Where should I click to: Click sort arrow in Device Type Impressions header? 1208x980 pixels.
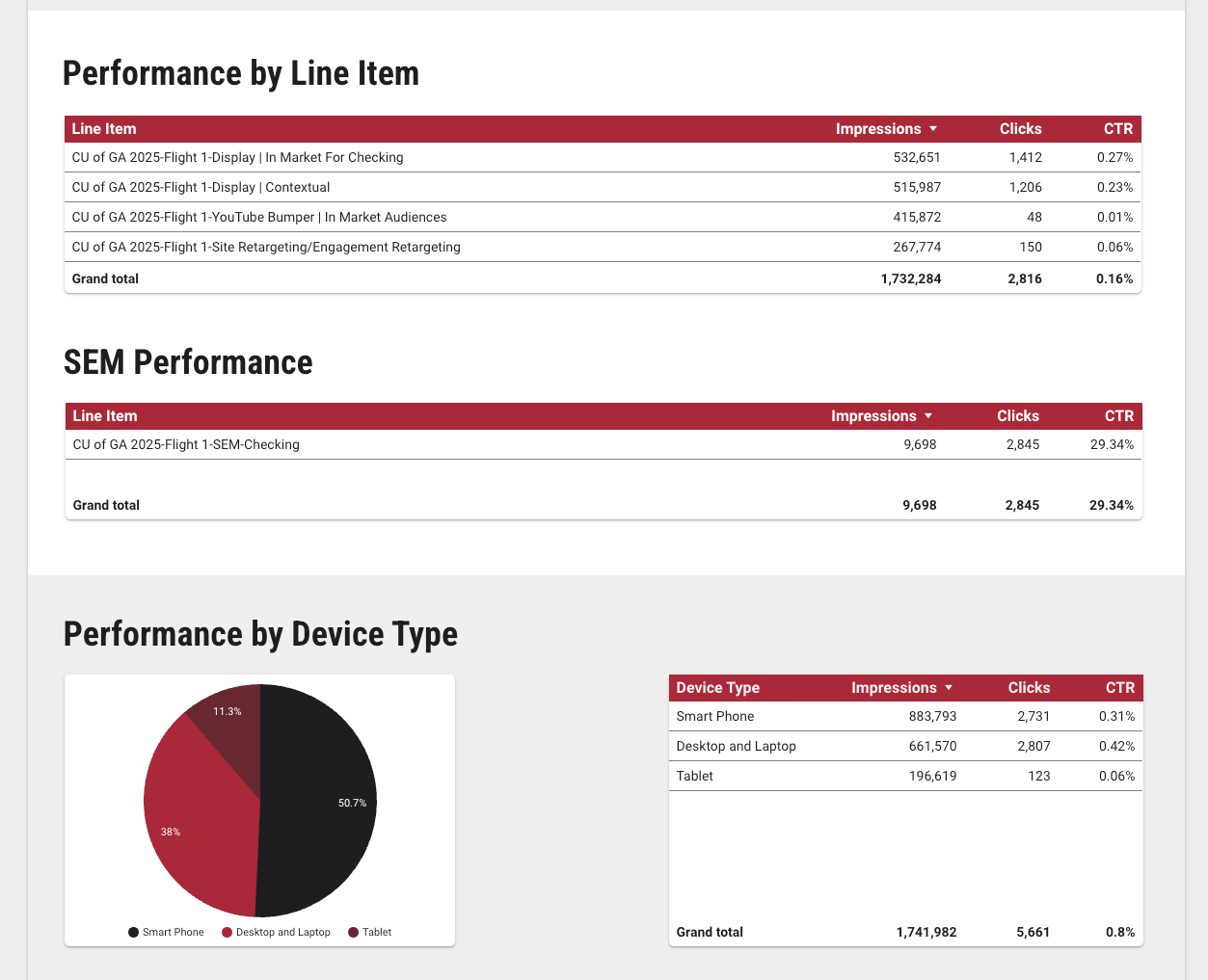[949, 688]
